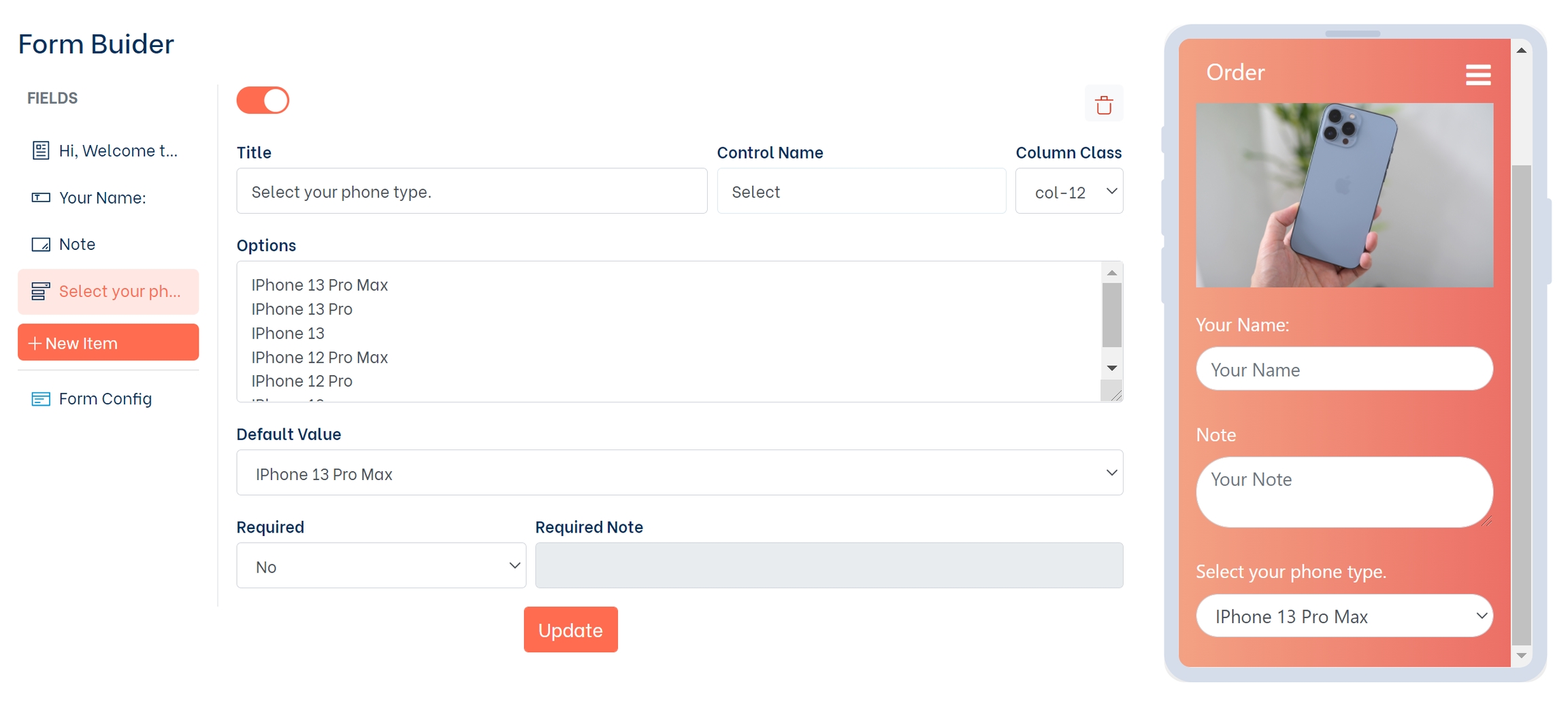The height and width of the screenshot is (702, 1568).
Task: Open the hamburger menu in Order preview
Action: tap(1477, 74)
